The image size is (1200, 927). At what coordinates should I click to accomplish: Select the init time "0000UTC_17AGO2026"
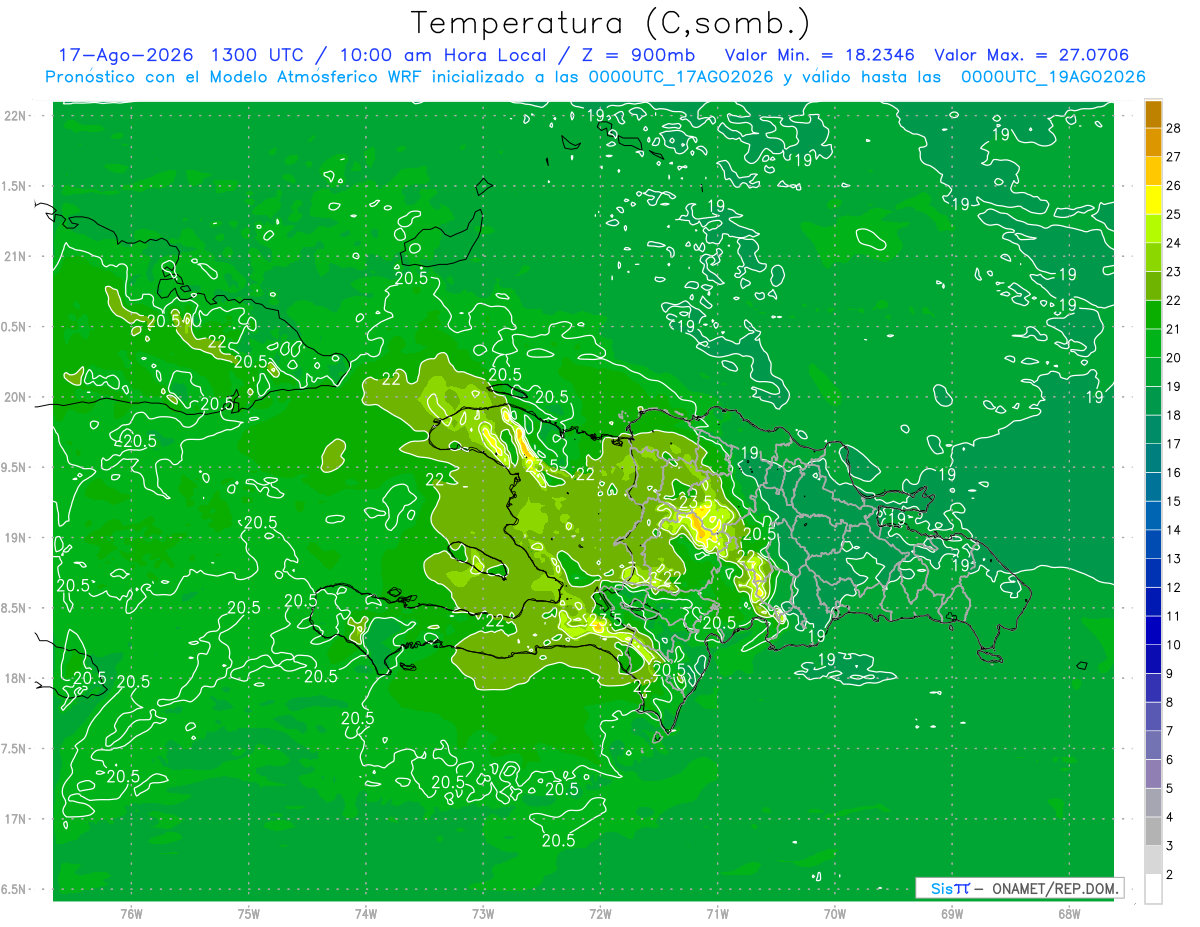pos(679,77)
